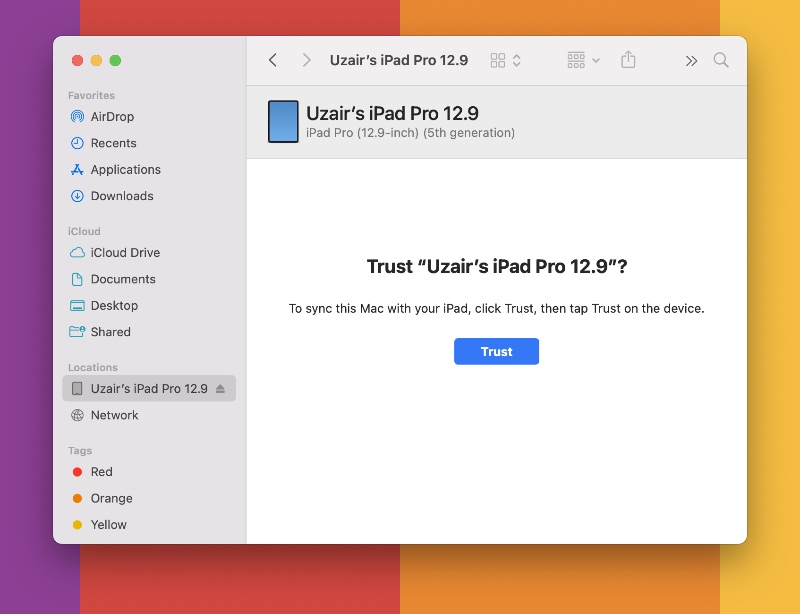Go forward with the right chevron
800x614 pixels.
pyautogui.click(x=306, y=60)
